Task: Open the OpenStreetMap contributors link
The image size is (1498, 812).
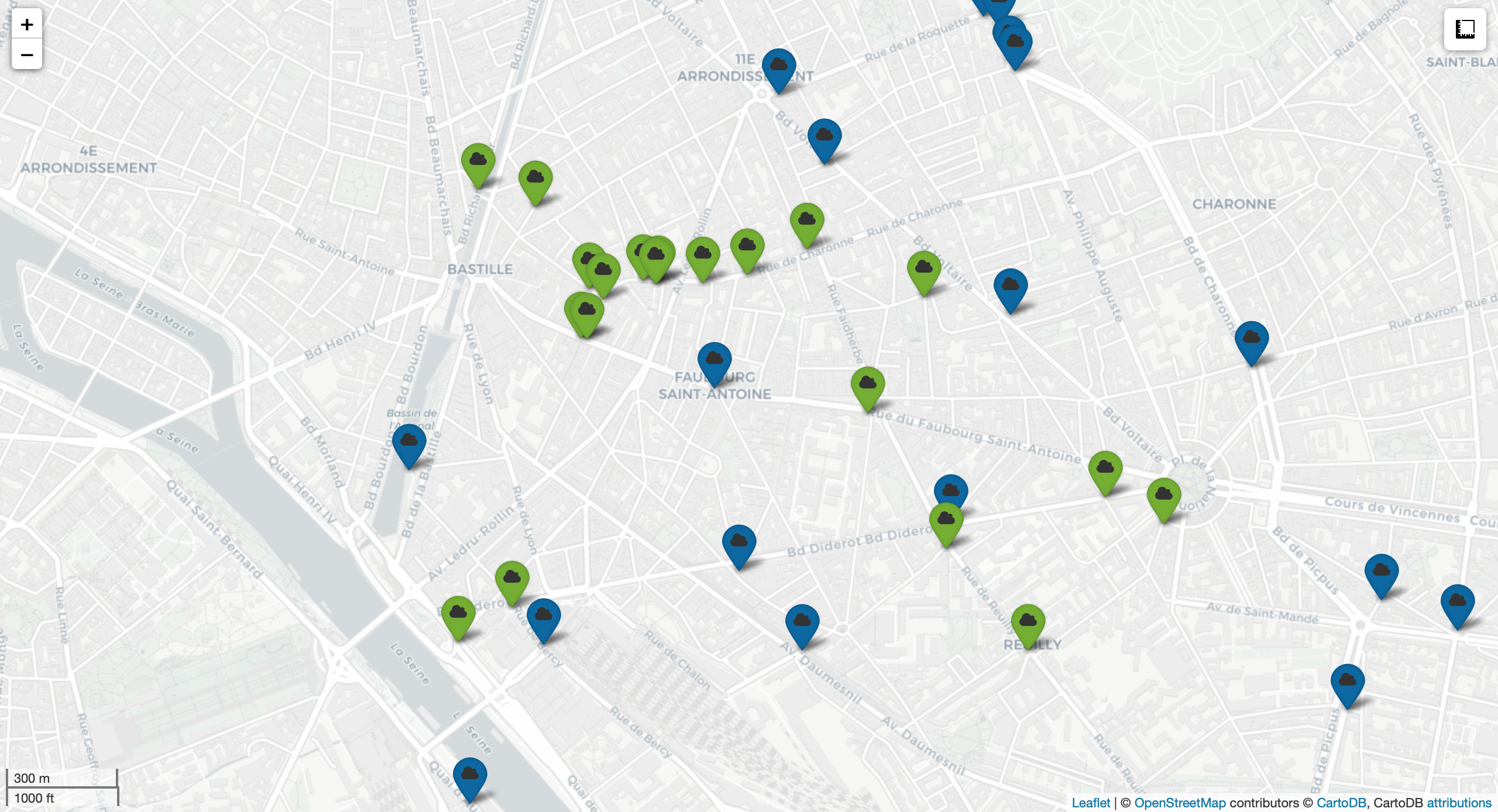Action: (x=1180, y=803)
